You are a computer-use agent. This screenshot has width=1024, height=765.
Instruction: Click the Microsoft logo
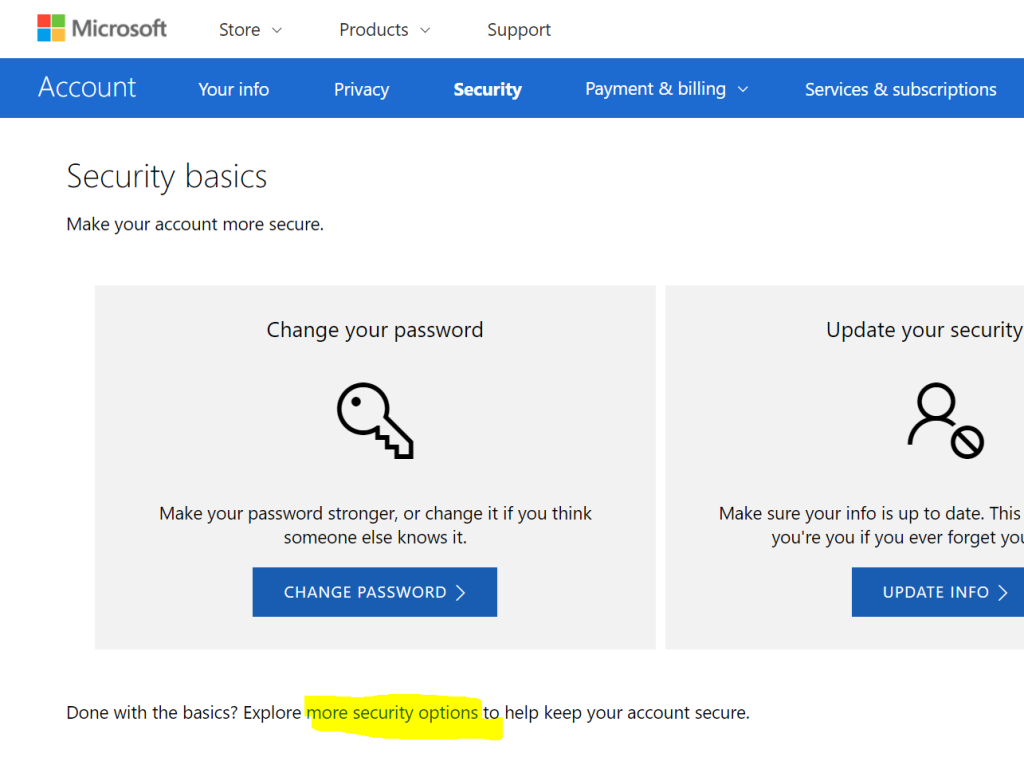coord(102,29)
